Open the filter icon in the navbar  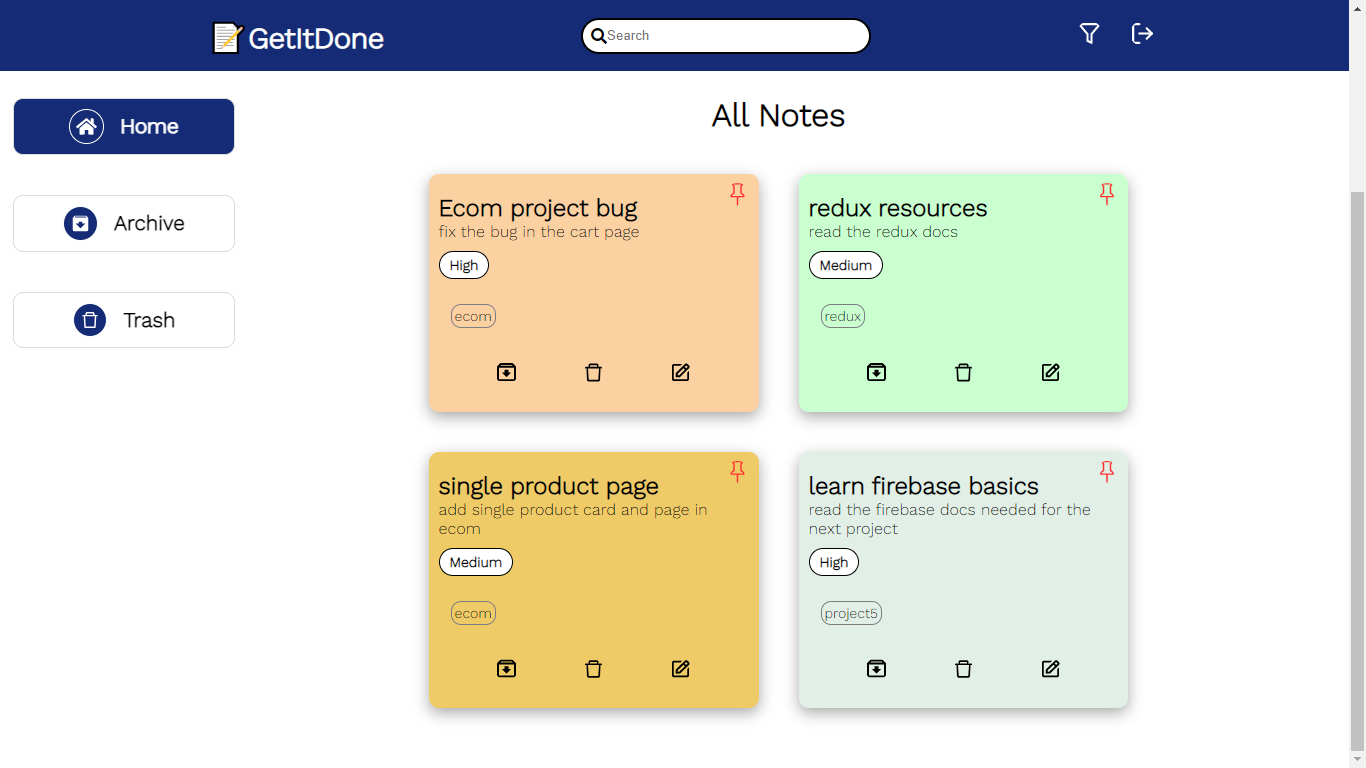[1089, 33]
